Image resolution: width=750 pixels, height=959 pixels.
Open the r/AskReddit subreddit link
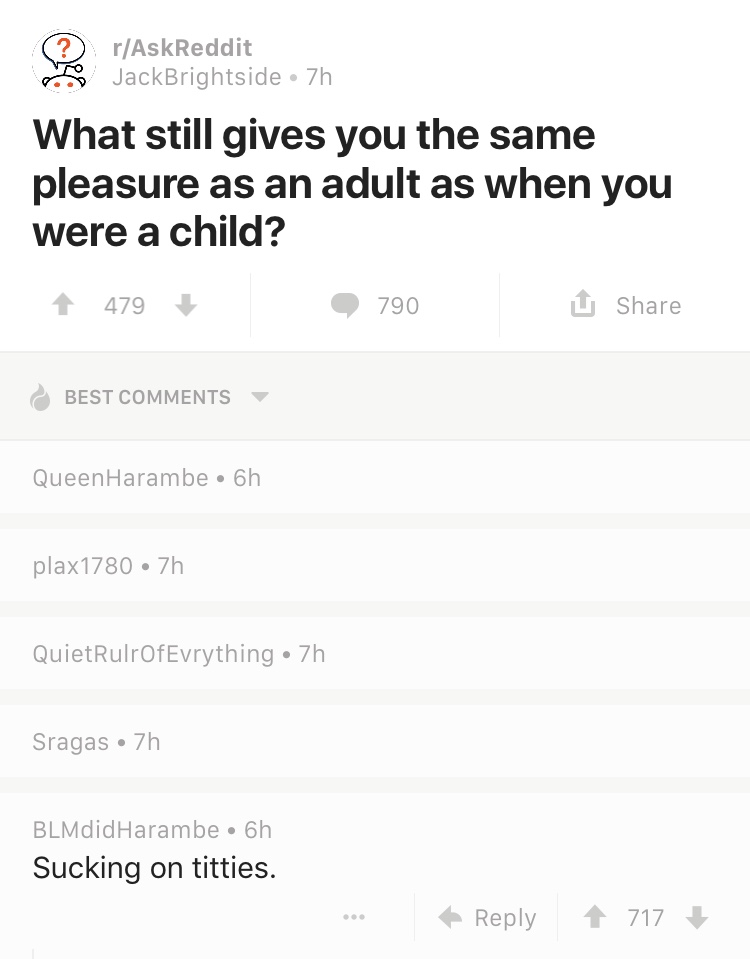[x=181, y=47]
